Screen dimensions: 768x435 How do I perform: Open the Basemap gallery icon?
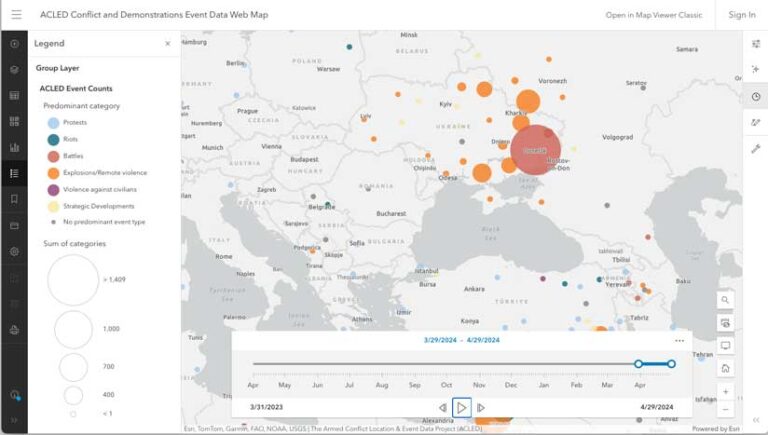click(14, 121)
